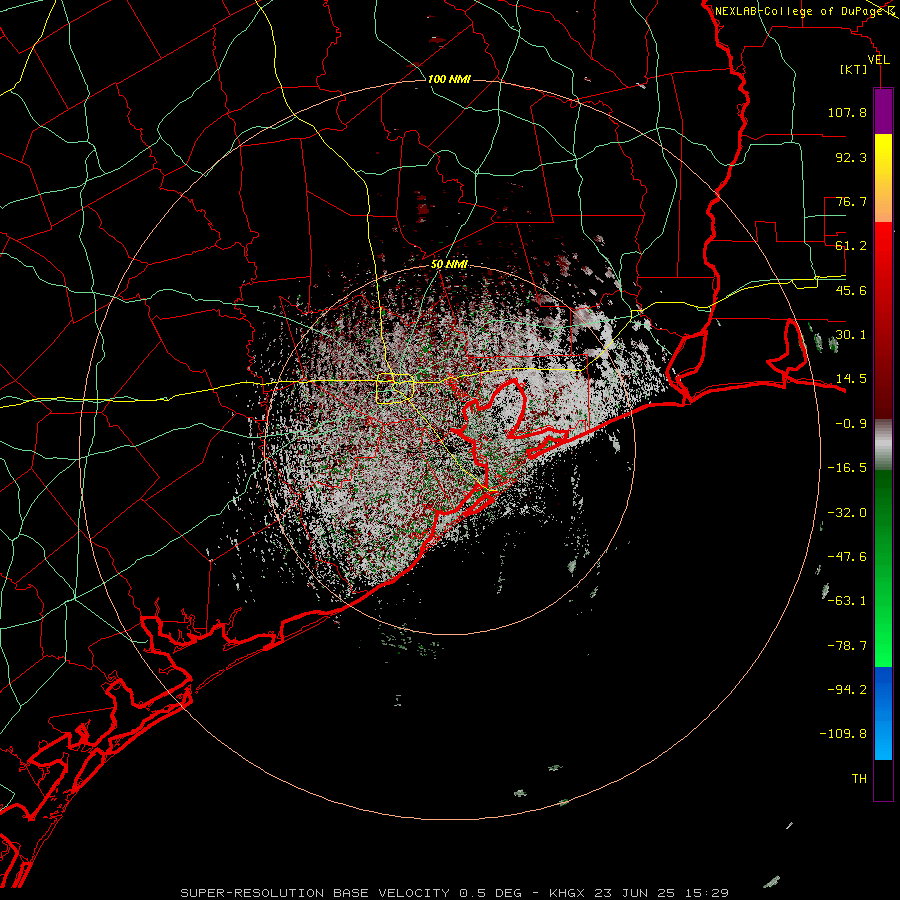Click the yellow-orange segment of the color bar
900x900 pixels.
pyautogui.click(x=883, y=178)
